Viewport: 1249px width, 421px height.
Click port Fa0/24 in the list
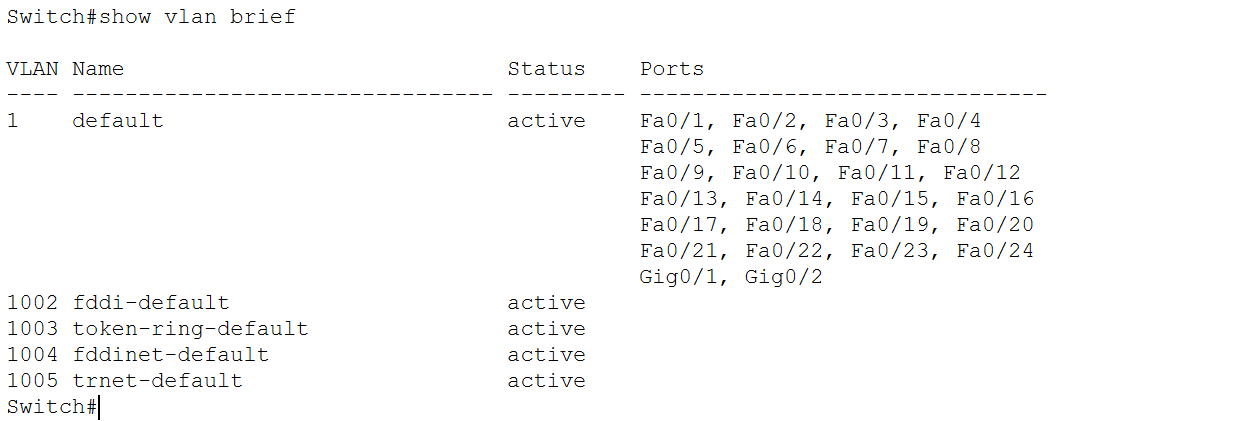coord(995,251)
